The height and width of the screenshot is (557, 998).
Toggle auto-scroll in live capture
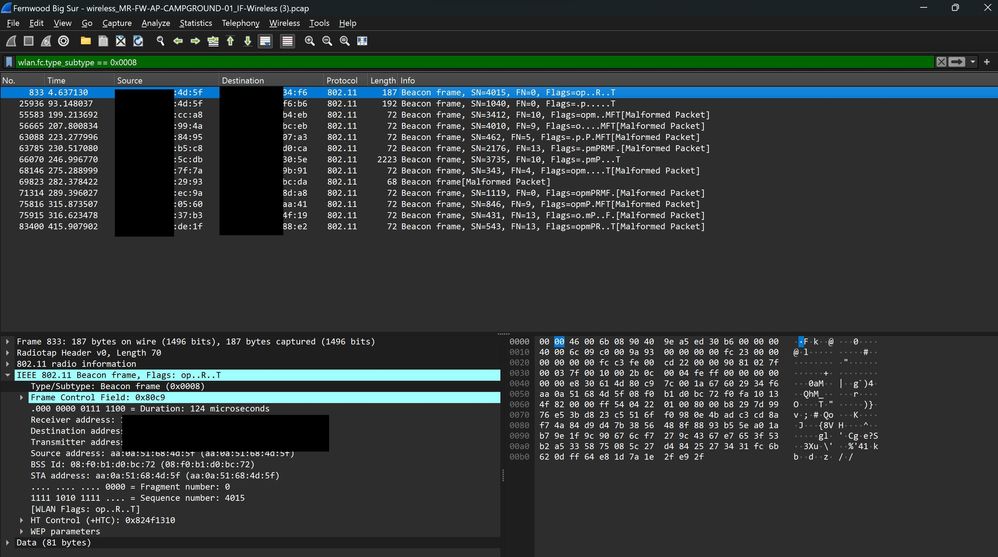(x=265, y=41)
